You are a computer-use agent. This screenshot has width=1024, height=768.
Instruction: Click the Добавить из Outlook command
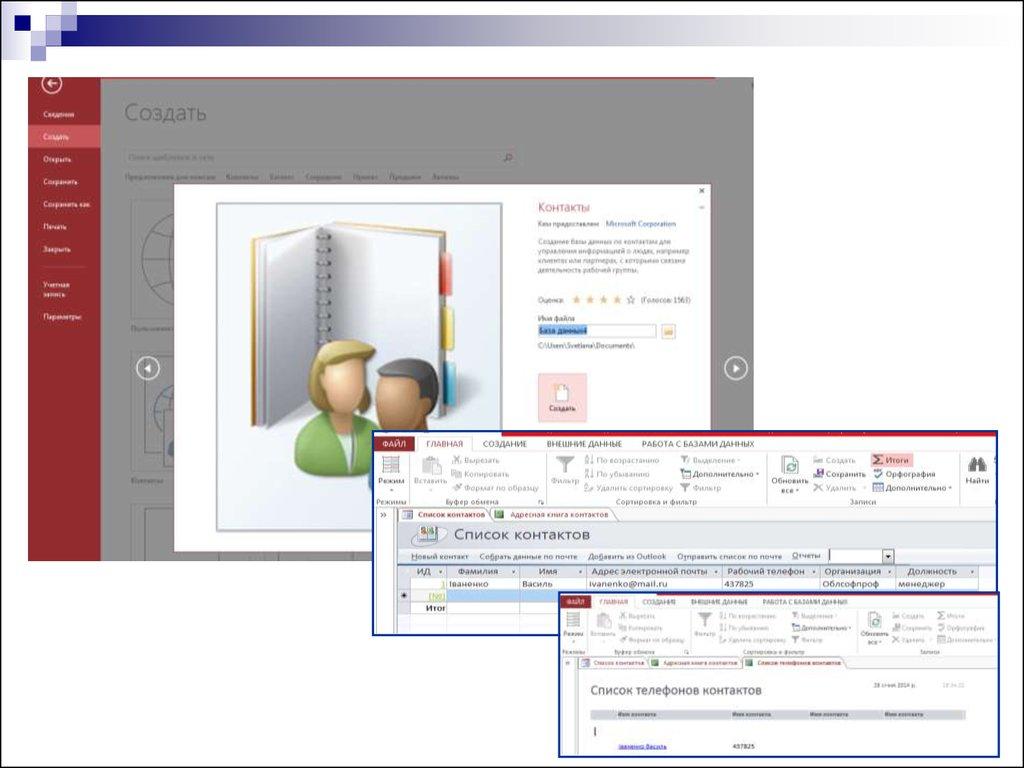pyautogui.click(x=627, y=556)
